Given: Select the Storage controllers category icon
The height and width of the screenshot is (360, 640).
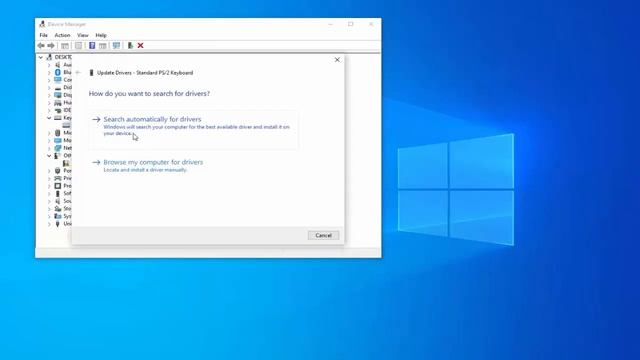Looking at the screenshot, I should pyautogui.click(x=58, y=209).
